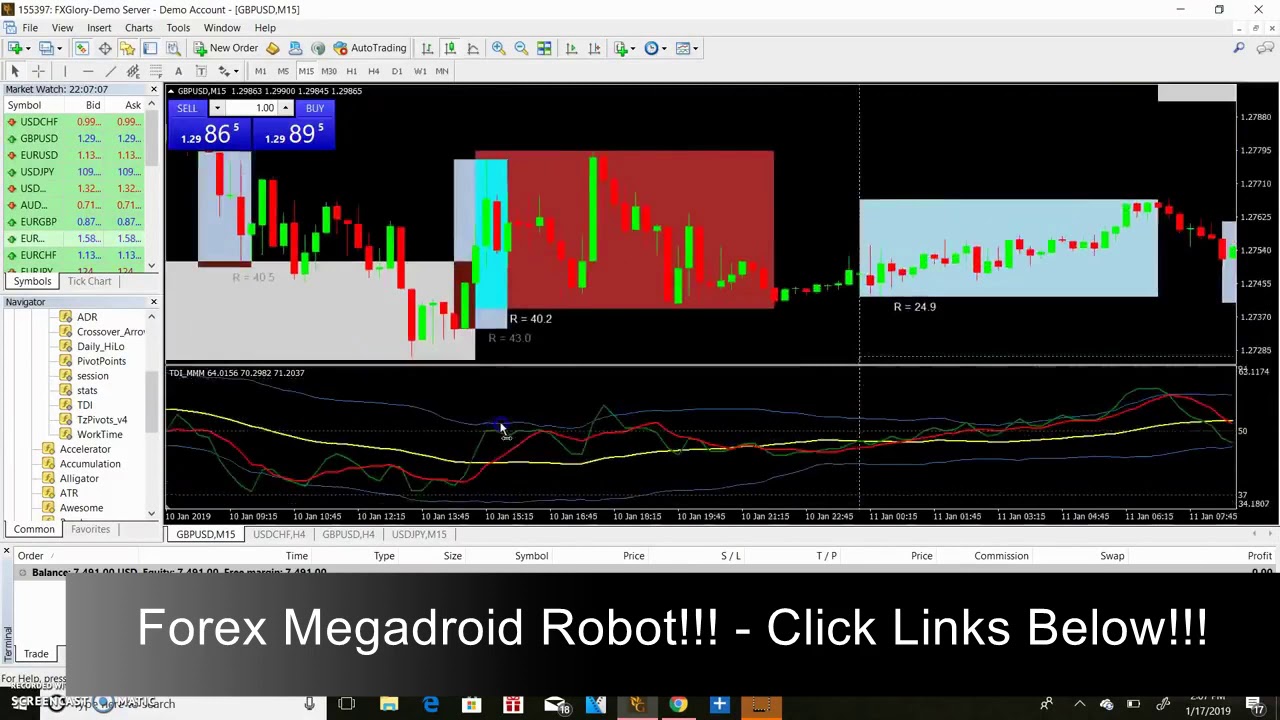Draw a horizontal line

click(x=88, y=71)
